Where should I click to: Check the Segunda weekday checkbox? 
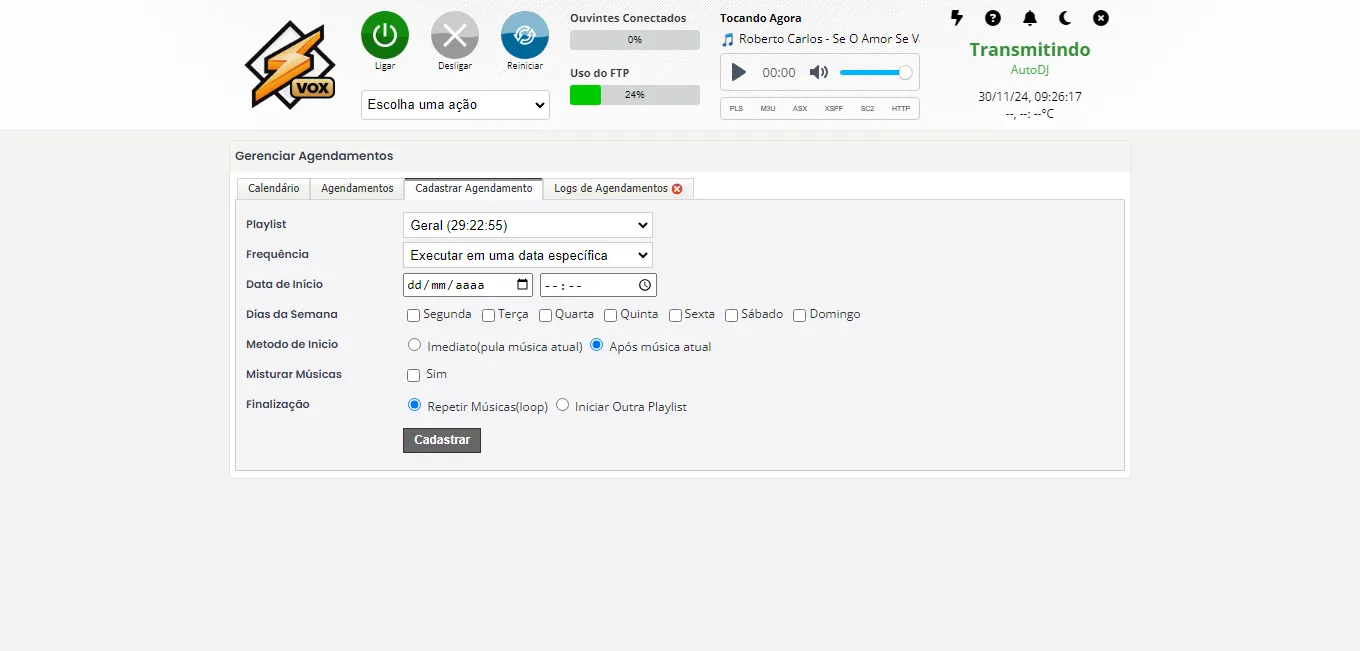414,315
